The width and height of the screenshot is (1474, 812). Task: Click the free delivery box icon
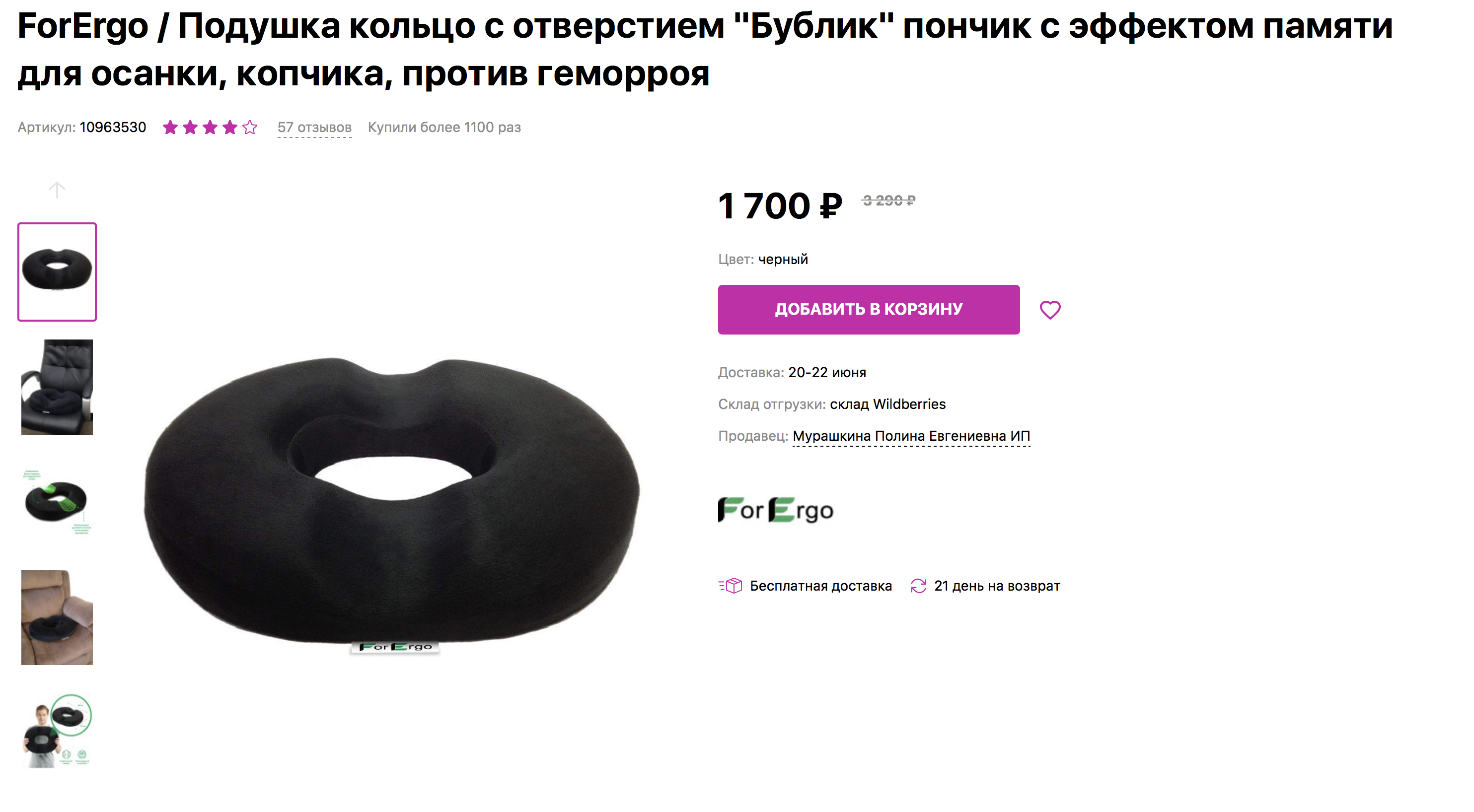pyautogui.click(x=730, y=586)
